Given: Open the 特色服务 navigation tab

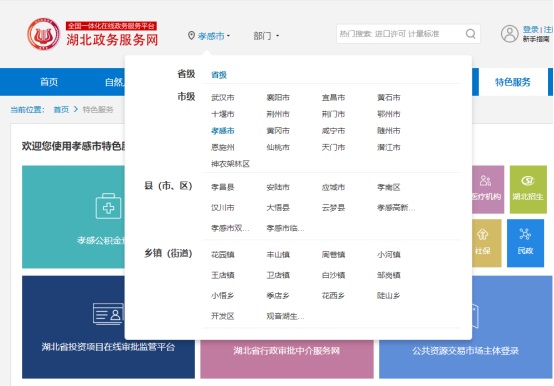Looking at the screenshot, I should 513,82.
